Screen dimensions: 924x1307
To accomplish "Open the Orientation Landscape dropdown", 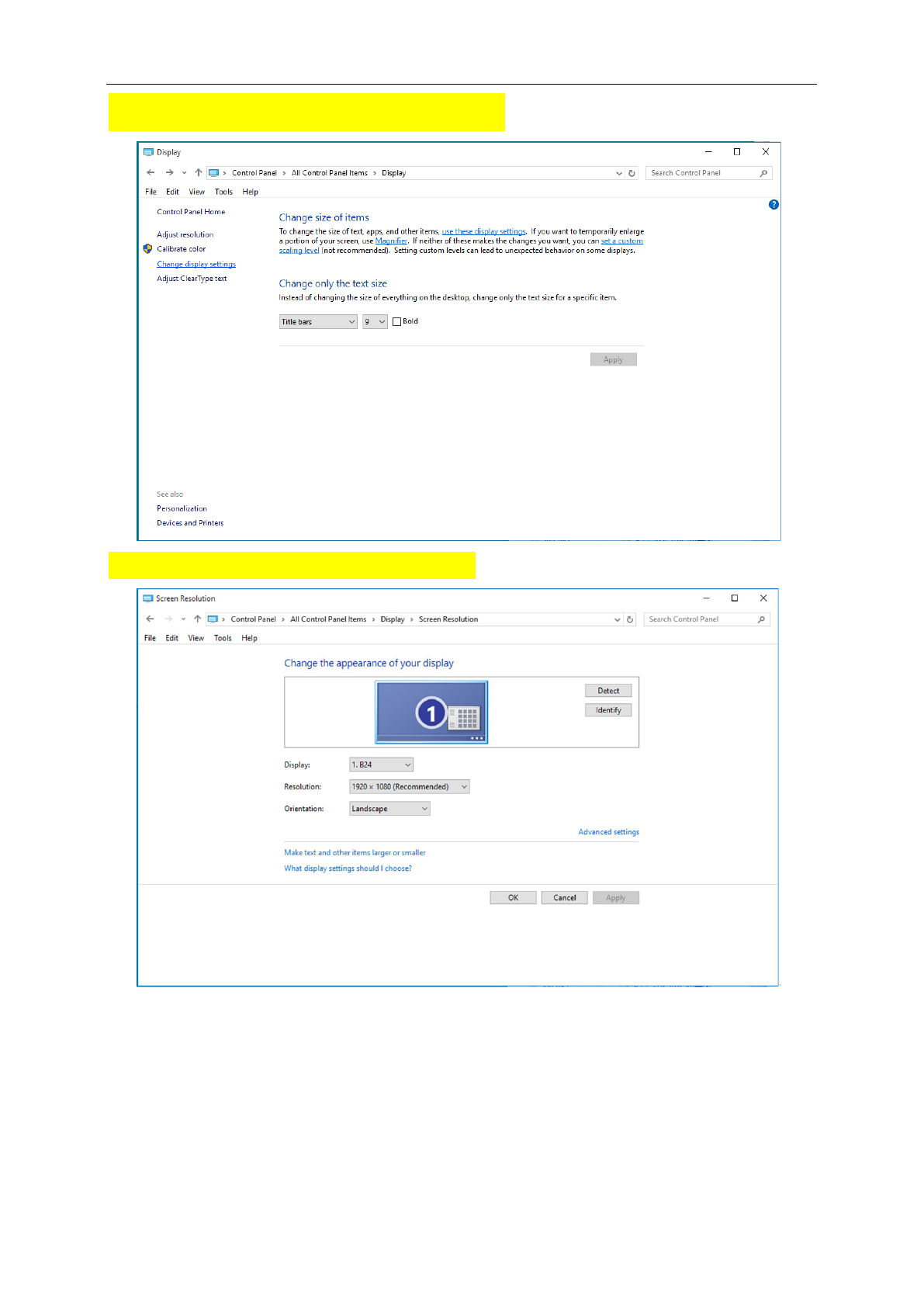I will [389, 809].
